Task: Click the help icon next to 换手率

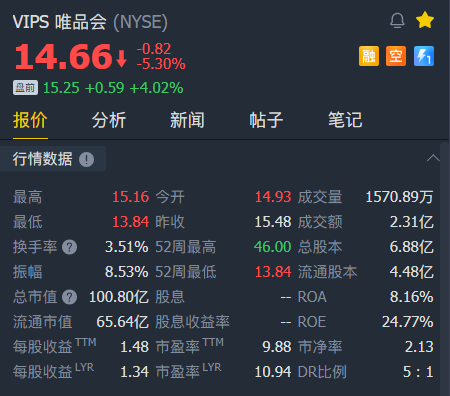Action: pyautogui.click(x=69, y=247)
